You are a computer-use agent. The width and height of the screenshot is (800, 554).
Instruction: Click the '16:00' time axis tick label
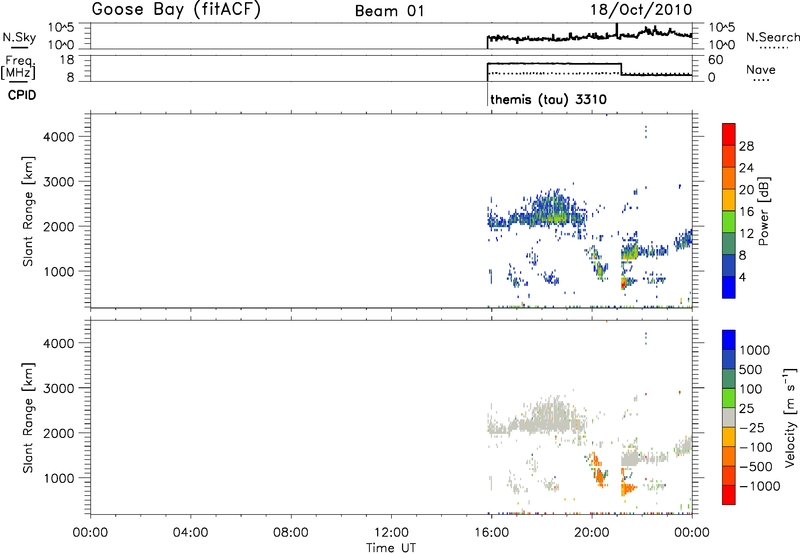[491, 533]
